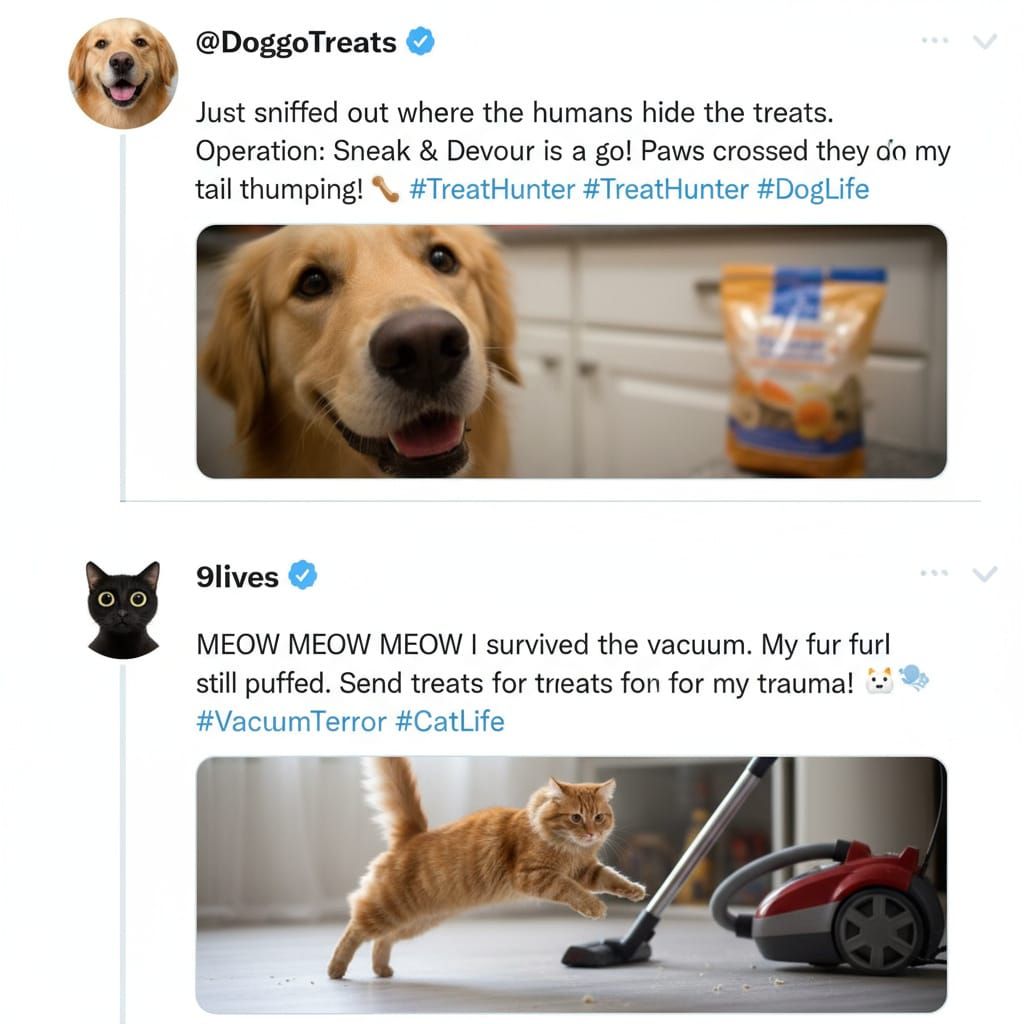The image size is (1024, 1024).
Task: Click the cat face emoji in the 9lives post
Action: click(878, 682)
